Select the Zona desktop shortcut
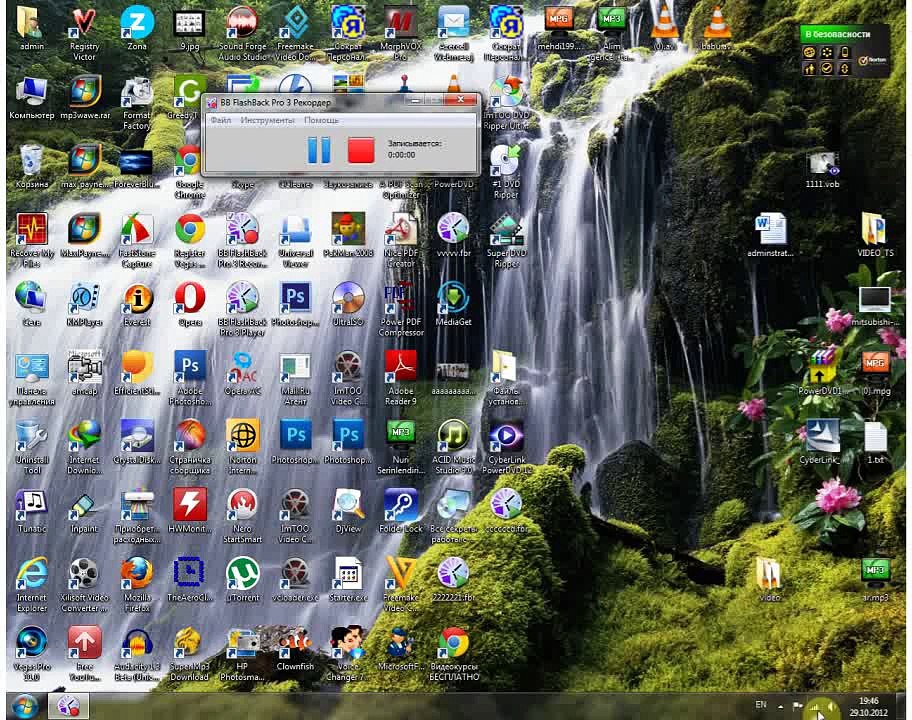Screen dimensions: 912x720 (137, 29)
